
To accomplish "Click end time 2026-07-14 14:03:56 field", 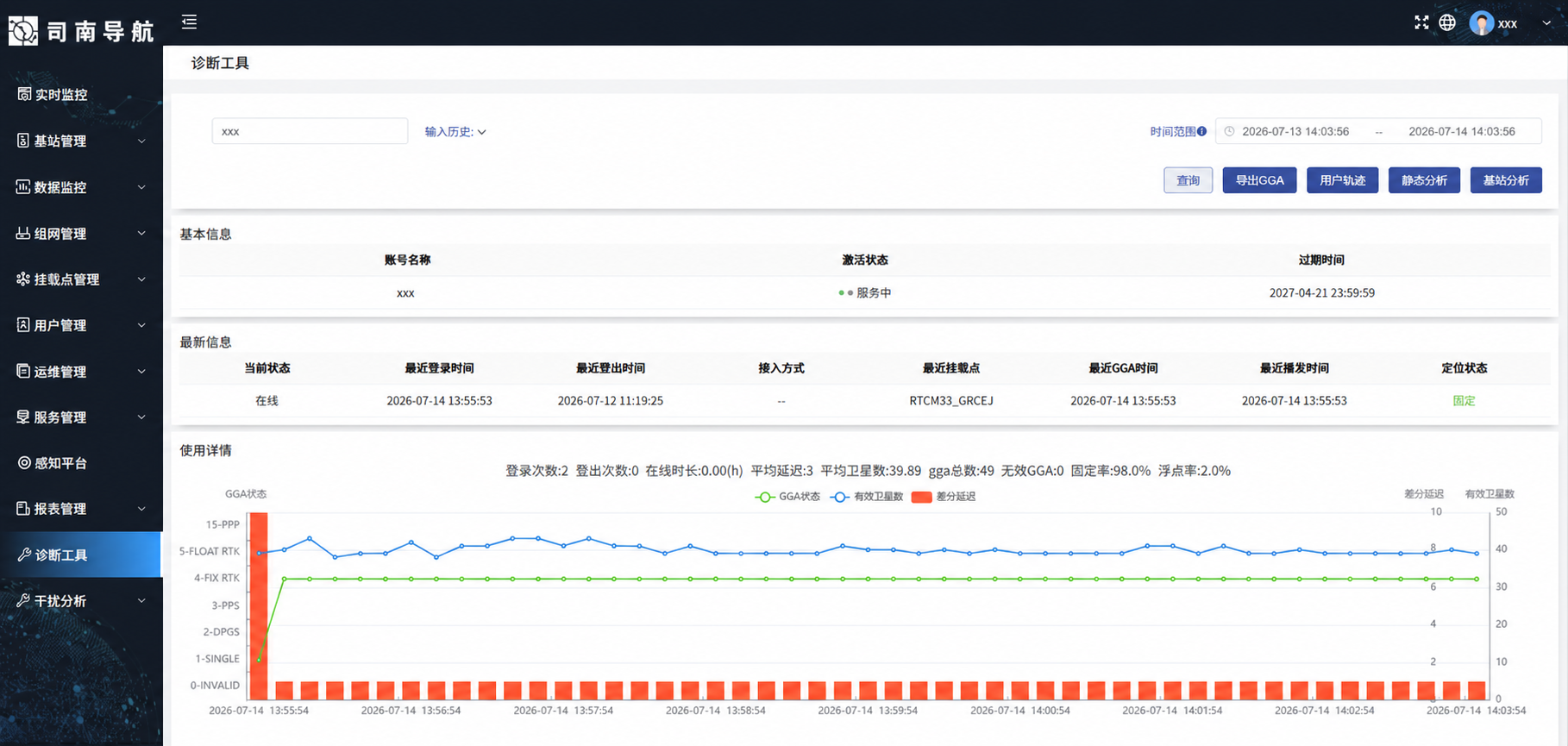I will click(1462, 132).
